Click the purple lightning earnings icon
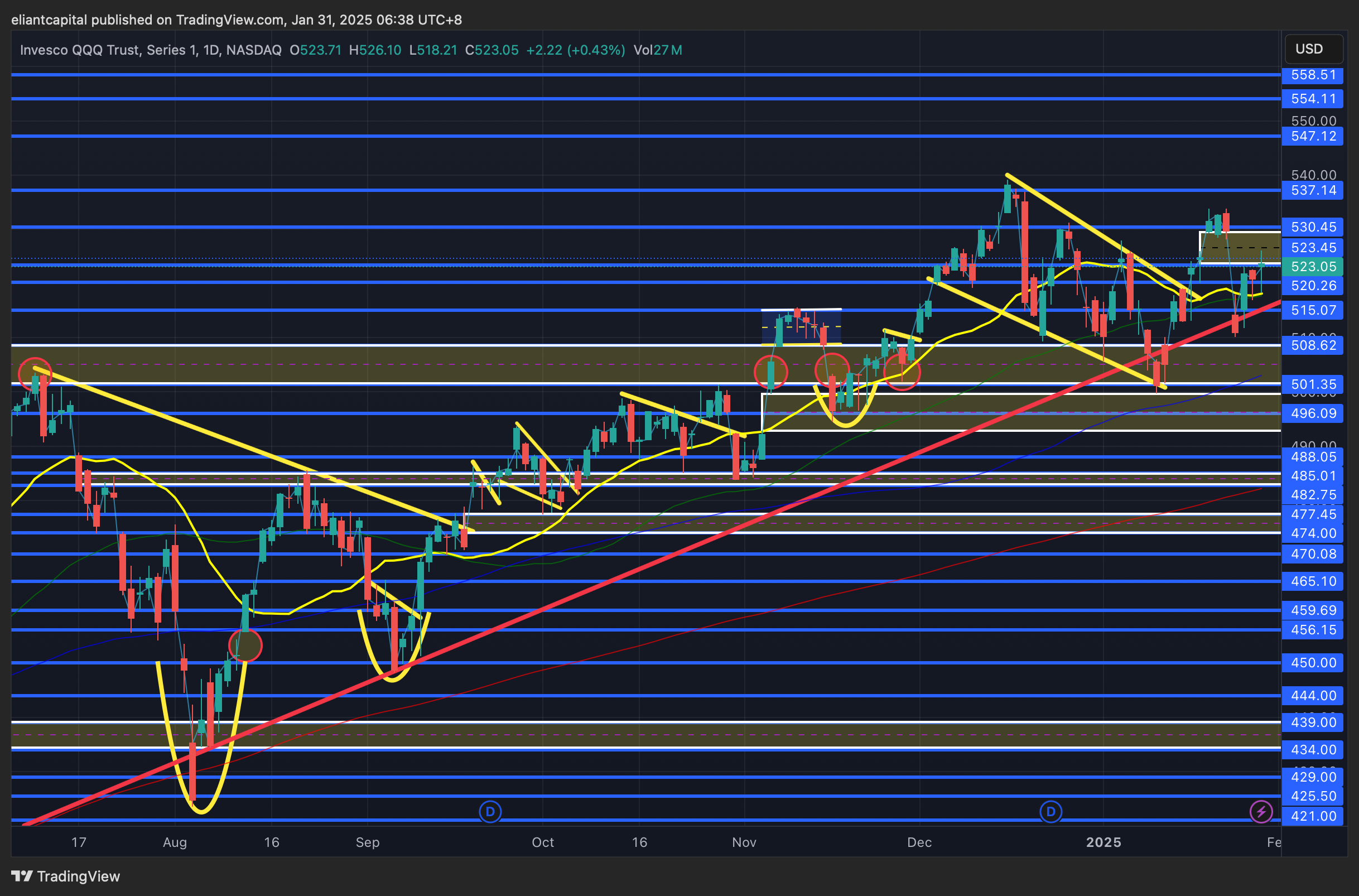This screenshot has height=896, width=1359. point(1261,811)
